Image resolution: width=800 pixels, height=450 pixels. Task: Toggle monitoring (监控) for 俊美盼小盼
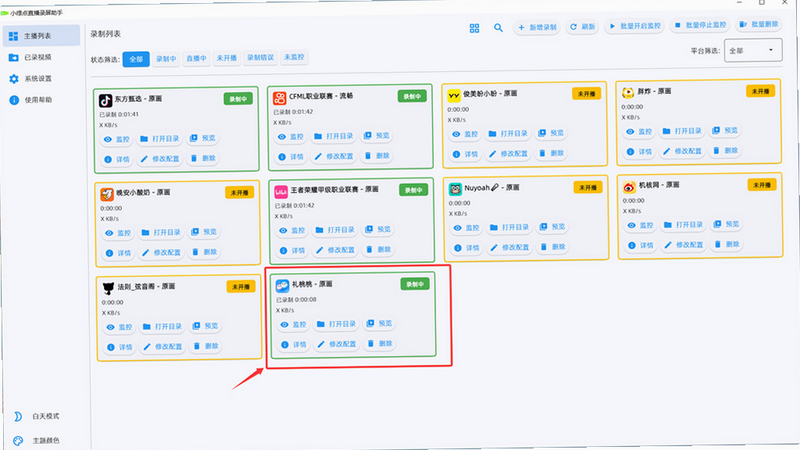(465, 134)
